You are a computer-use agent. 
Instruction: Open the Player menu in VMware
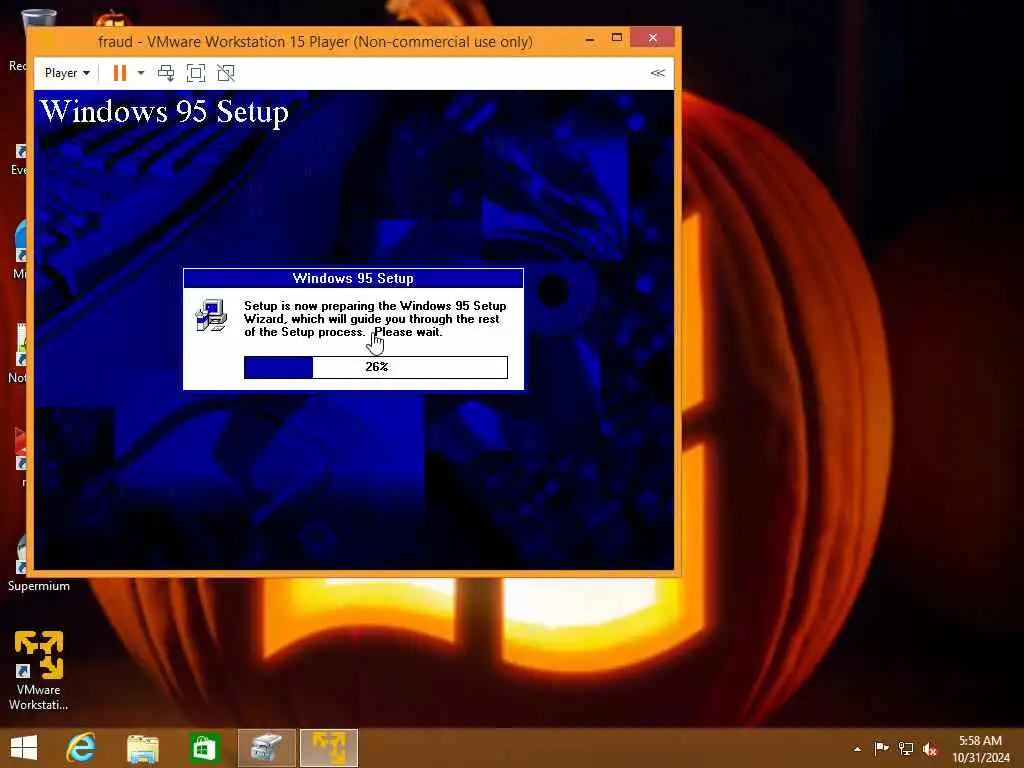pyautogui.click(x=67, y=73)
